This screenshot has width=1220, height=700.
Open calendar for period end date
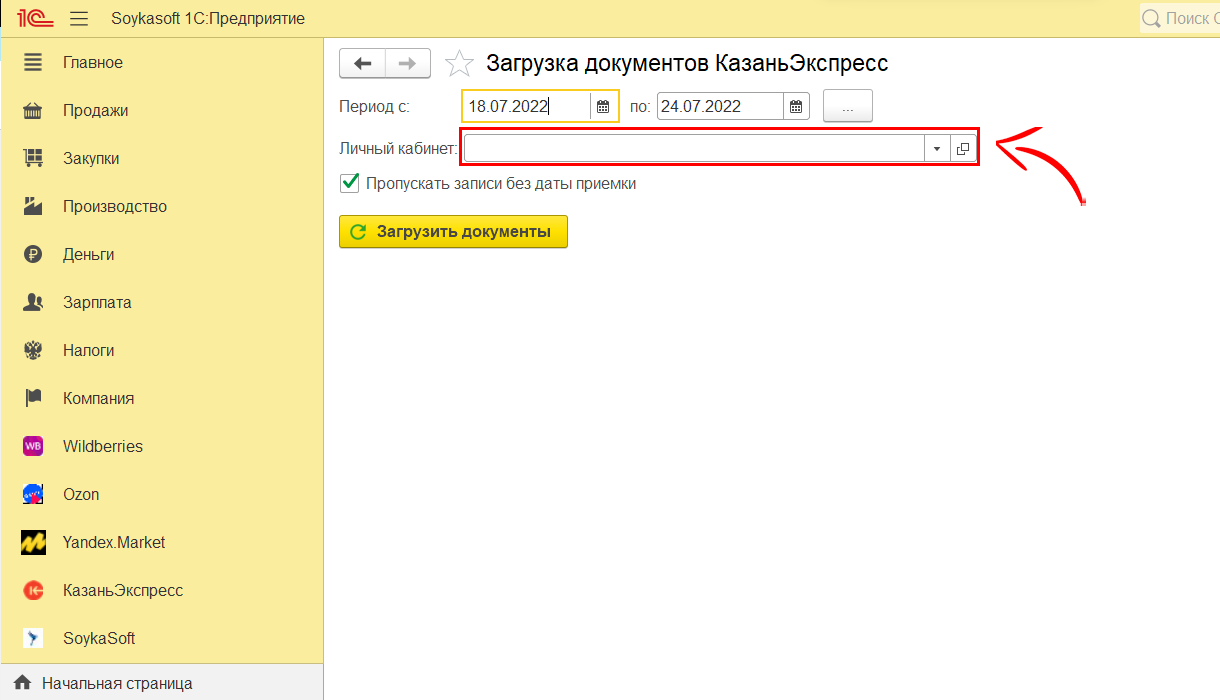tap(795, 106)
